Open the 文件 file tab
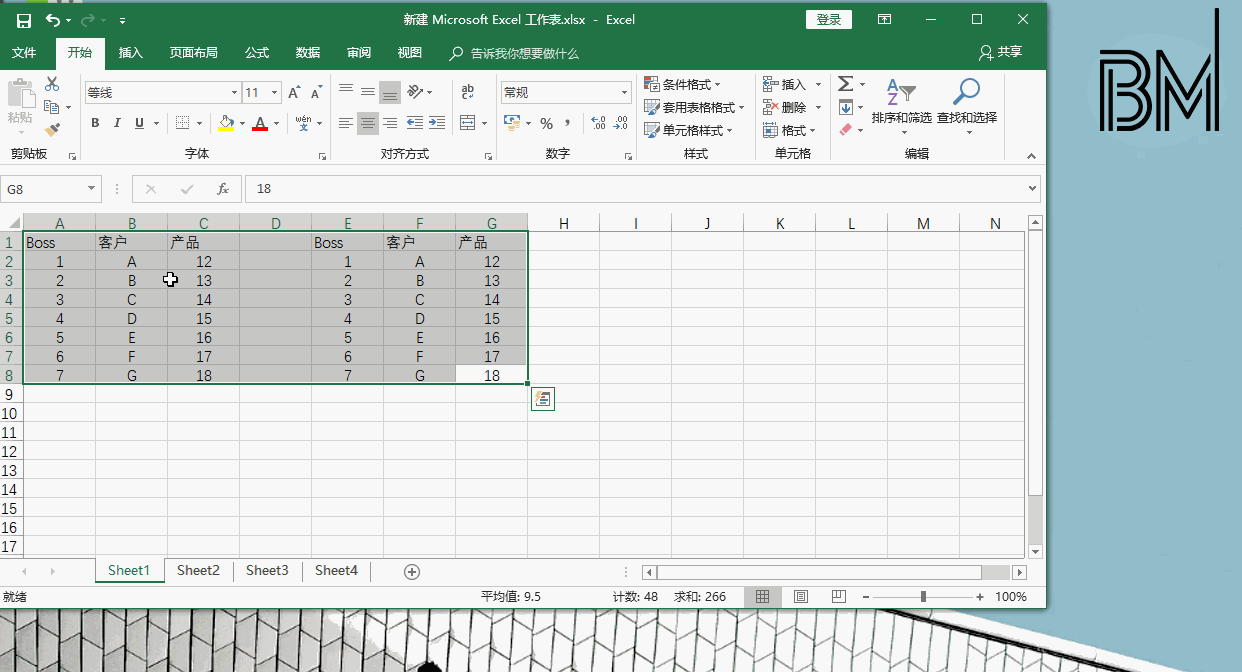The height and width of the screenshot is (672, 1242). pos(24,53)
